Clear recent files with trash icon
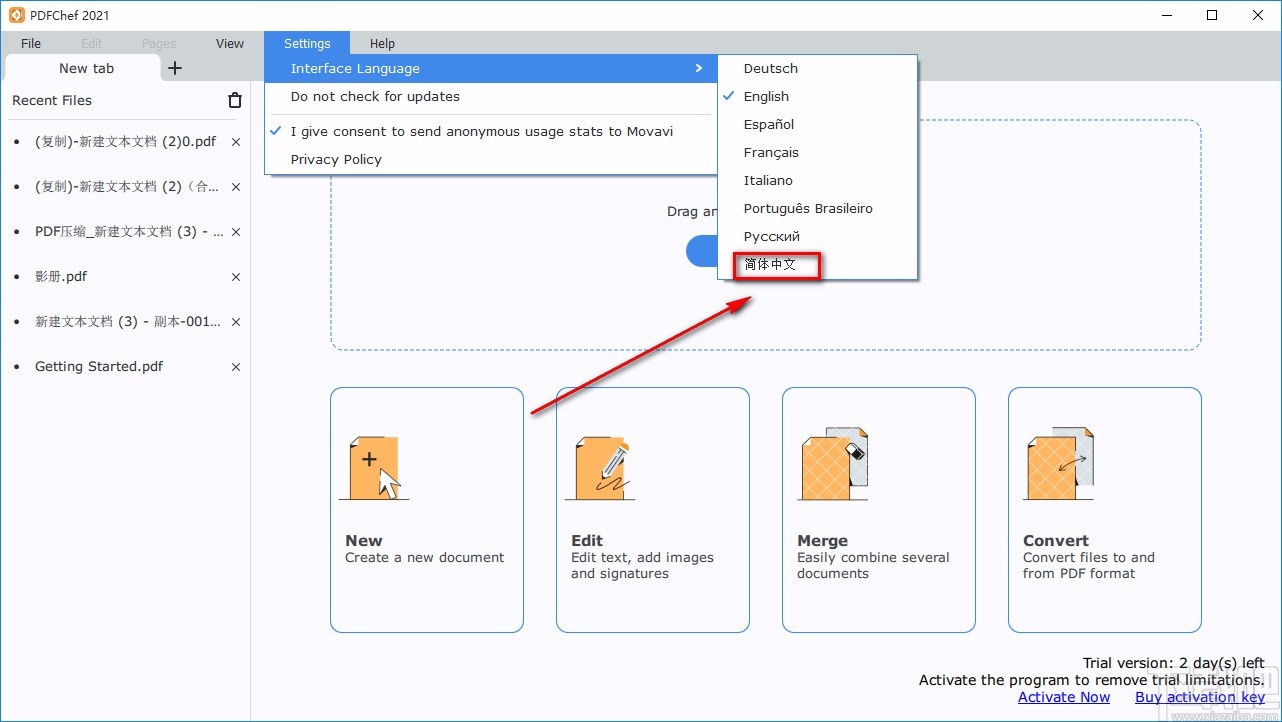 click(x=235, y=100)
